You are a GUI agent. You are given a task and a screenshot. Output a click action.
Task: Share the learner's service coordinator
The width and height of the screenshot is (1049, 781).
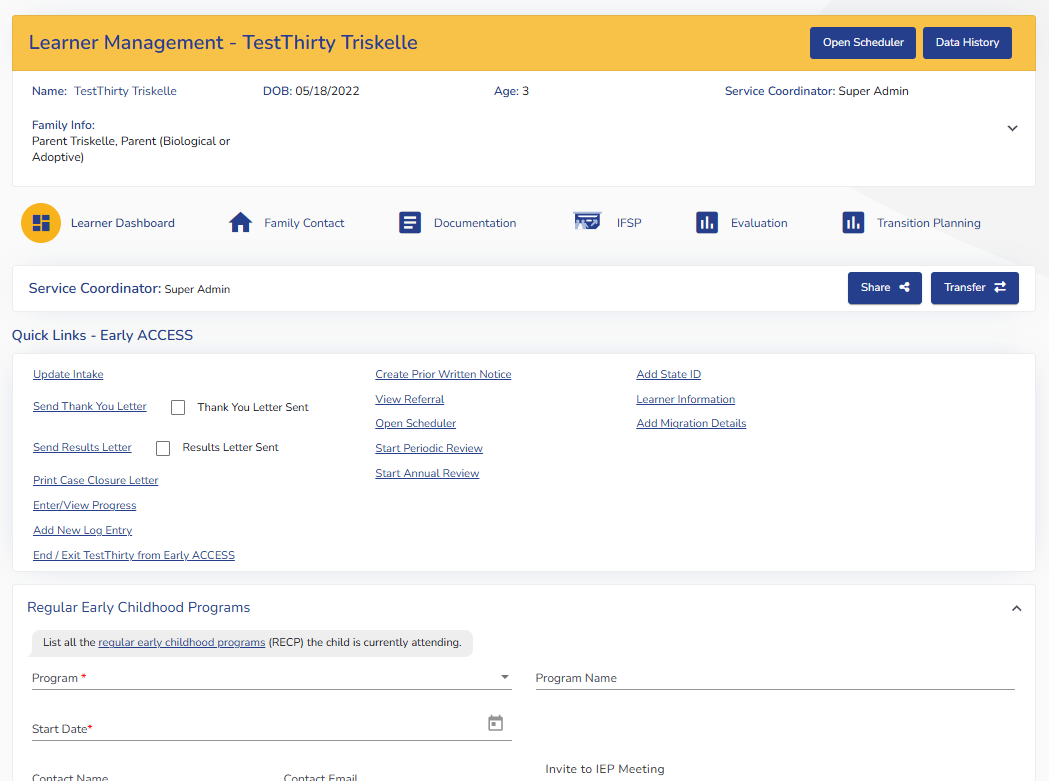tap(884, 288)
